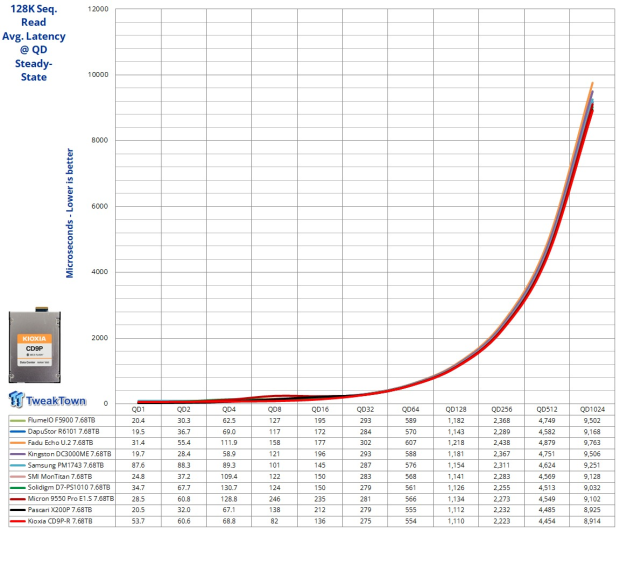Click the QD128 column header
Screen dimensions: 620x568
tap(456, 409)
